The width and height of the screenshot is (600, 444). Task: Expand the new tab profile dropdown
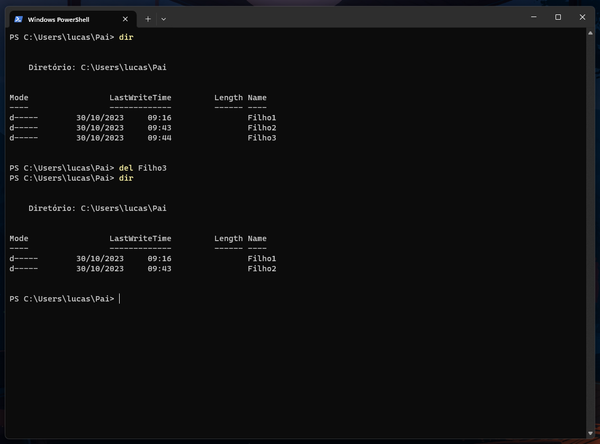pyautogui.click(x=164, y=18)
